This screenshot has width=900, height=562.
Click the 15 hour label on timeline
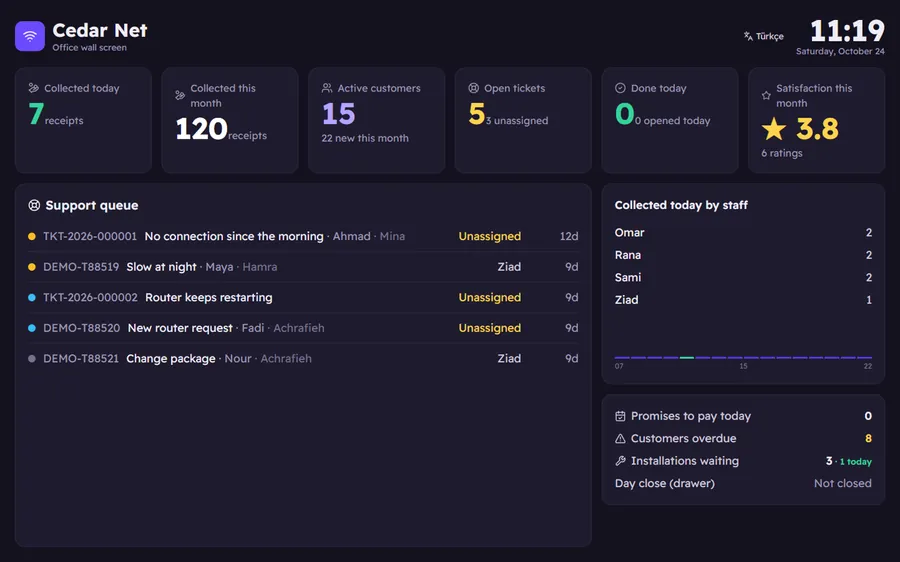point(743,366)
